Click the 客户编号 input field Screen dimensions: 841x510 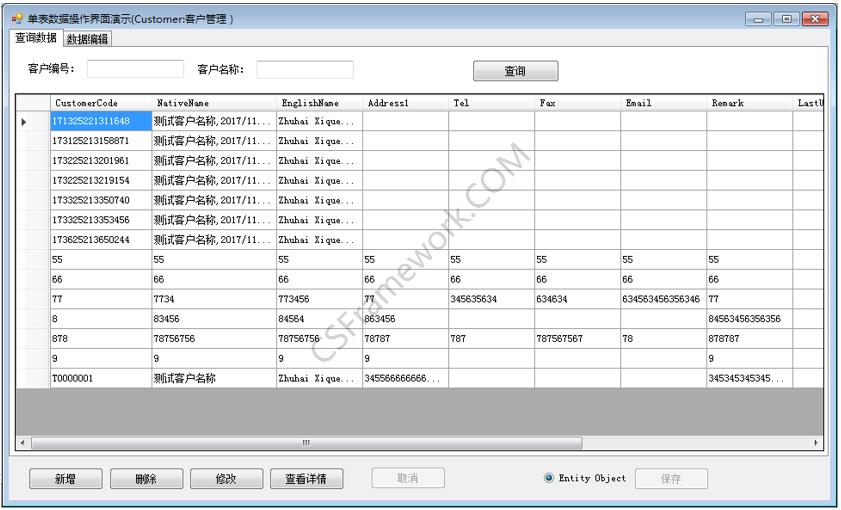pos(135,69)
